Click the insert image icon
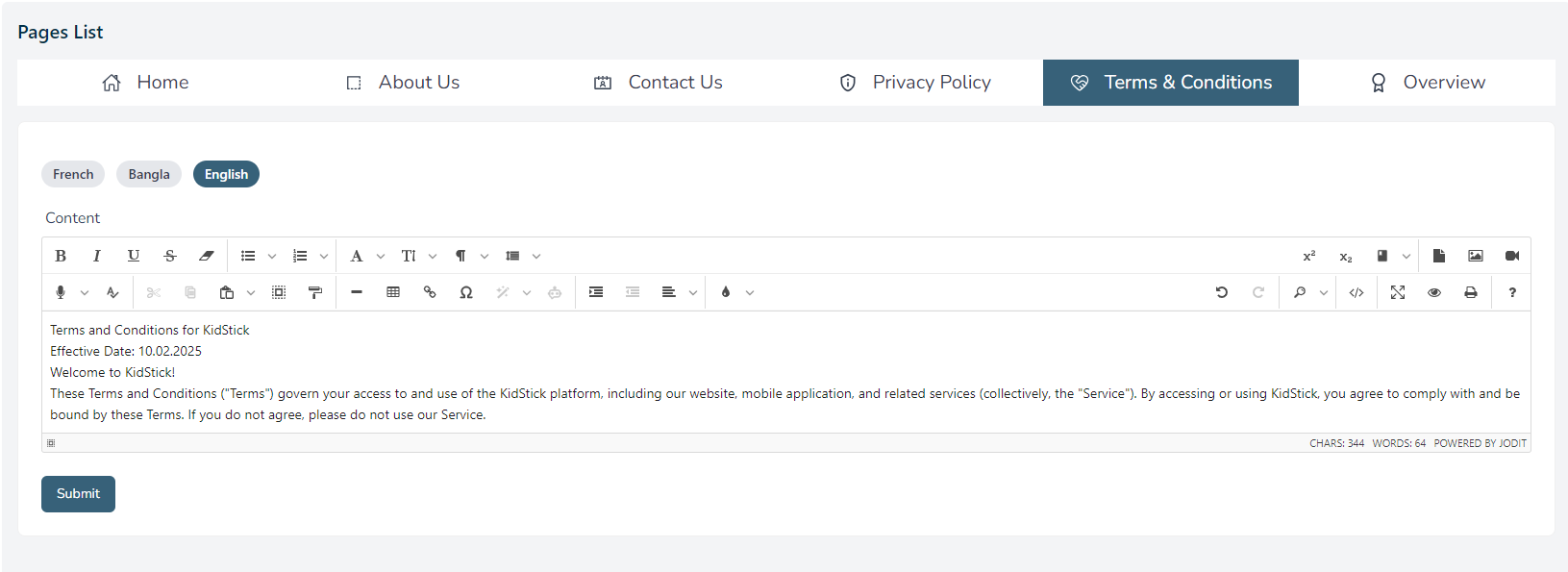Viewport: 1568px width, 572px height. 1476,256
